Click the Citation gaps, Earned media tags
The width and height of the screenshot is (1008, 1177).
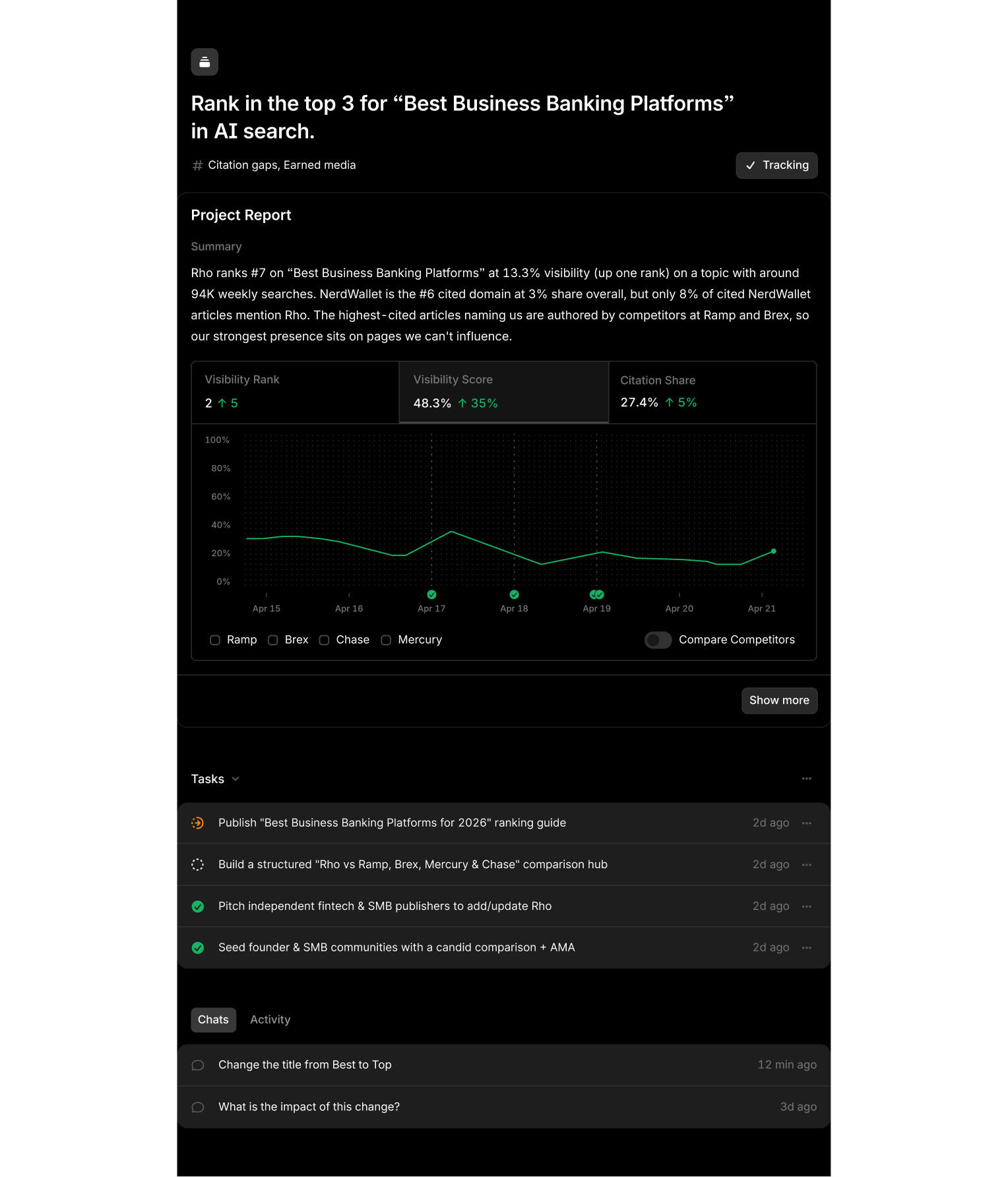[x=282, y=166]
